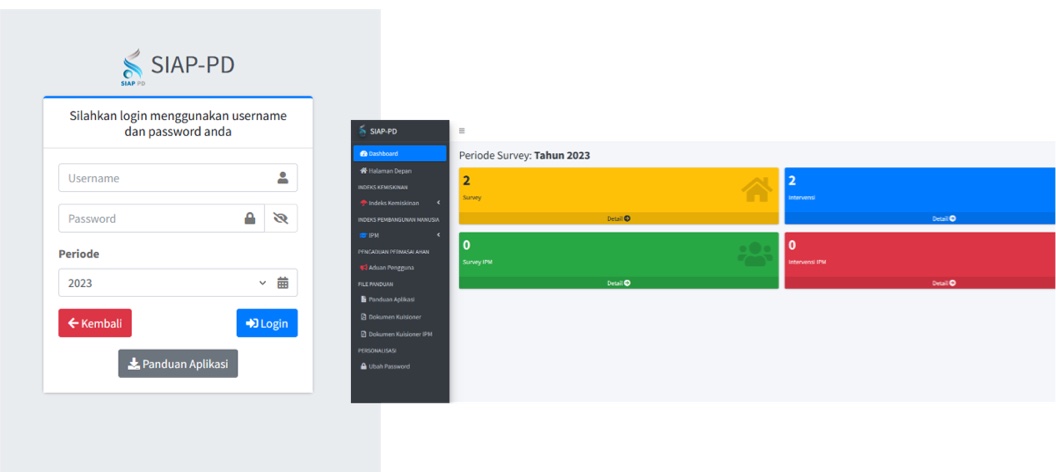Toggle password visibility eye-slash icon
The height and width of the screenshot is (472, 1056).
(281, 218)
